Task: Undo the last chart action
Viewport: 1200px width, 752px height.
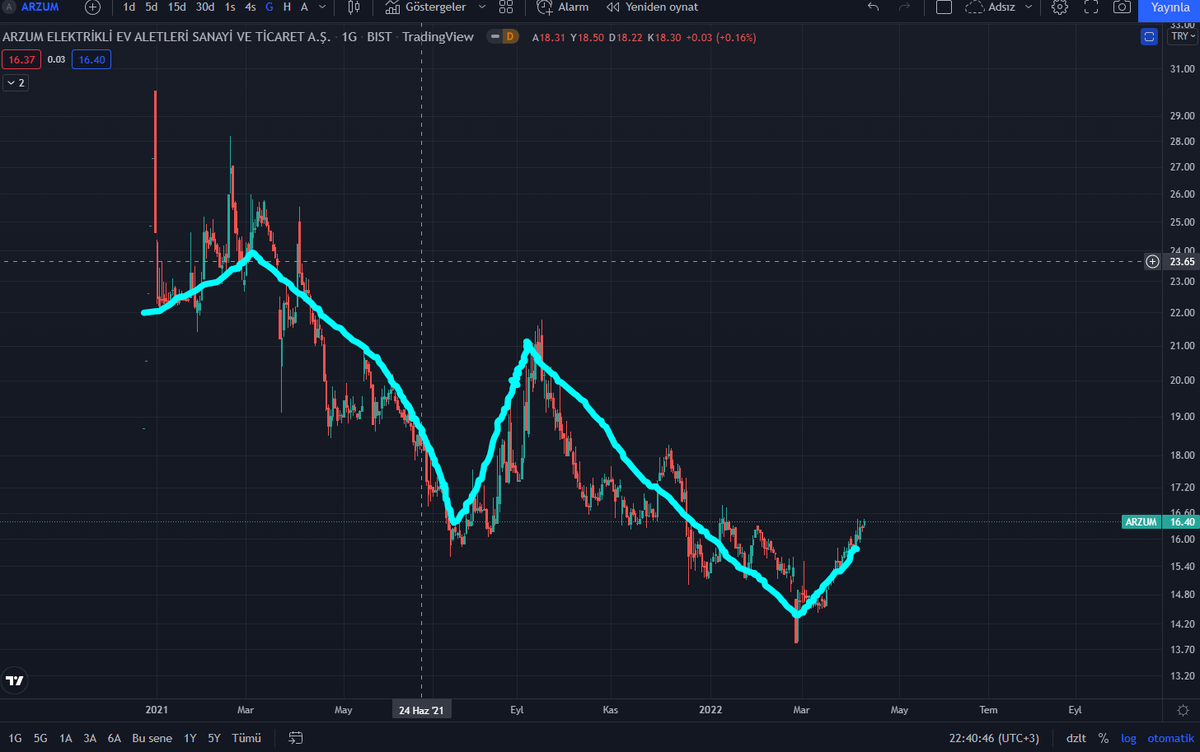Action: click(x=873, y=7)
